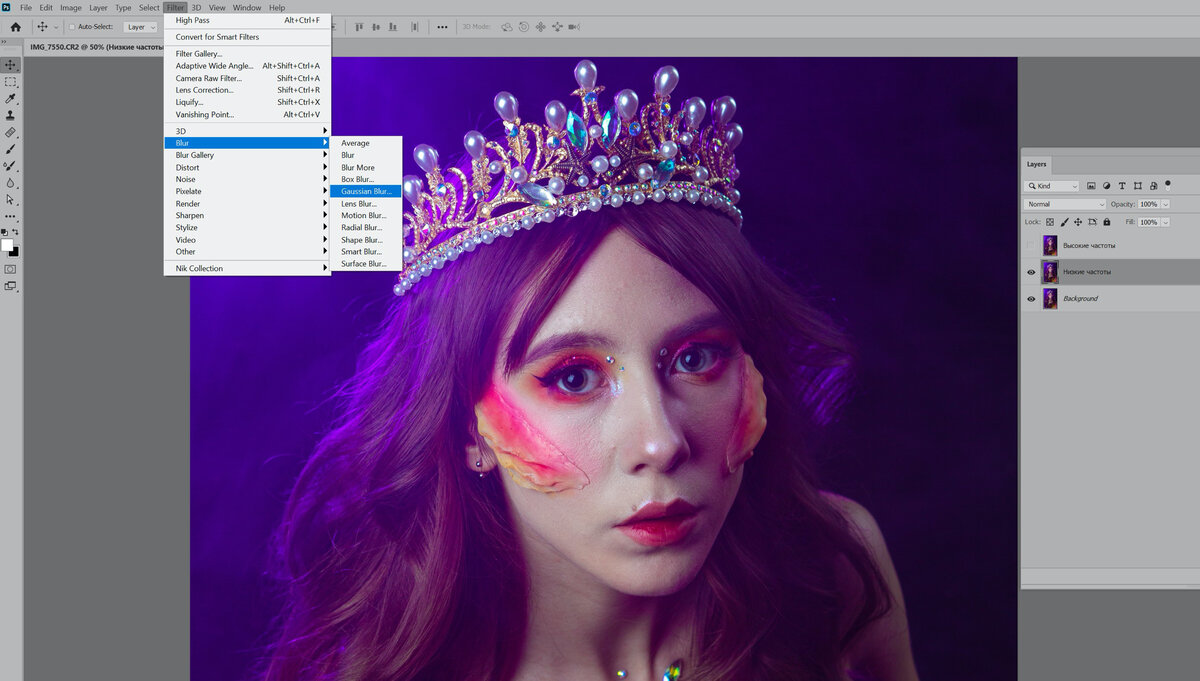
Task: Expand the Sharpen submenu
Action: click(247, 215)
